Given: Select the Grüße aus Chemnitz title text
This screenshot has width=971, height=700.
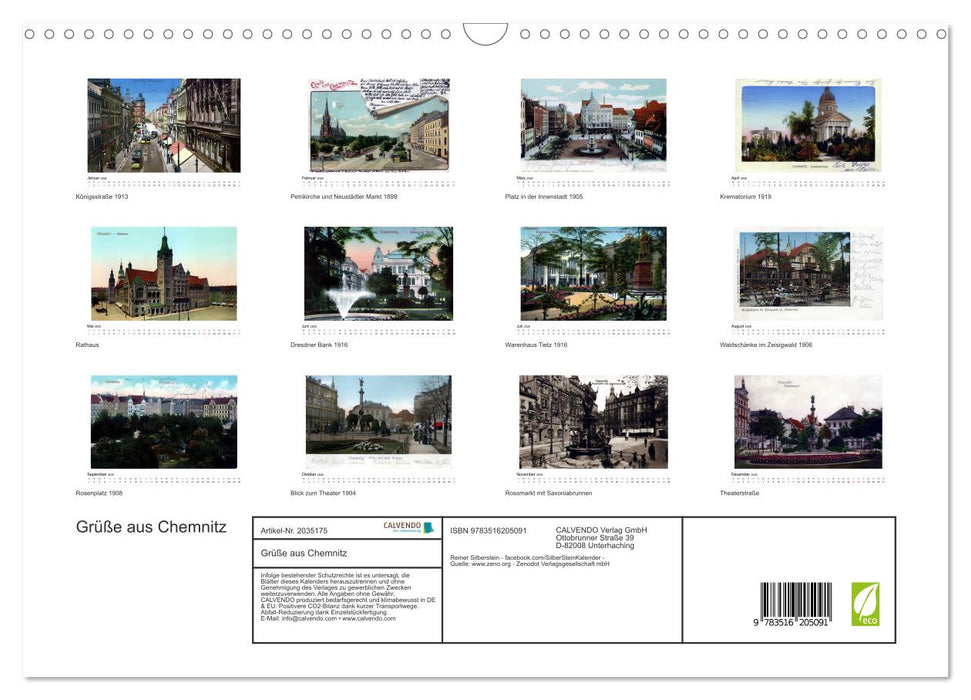Looking at the screenshot, I should 150,527.
